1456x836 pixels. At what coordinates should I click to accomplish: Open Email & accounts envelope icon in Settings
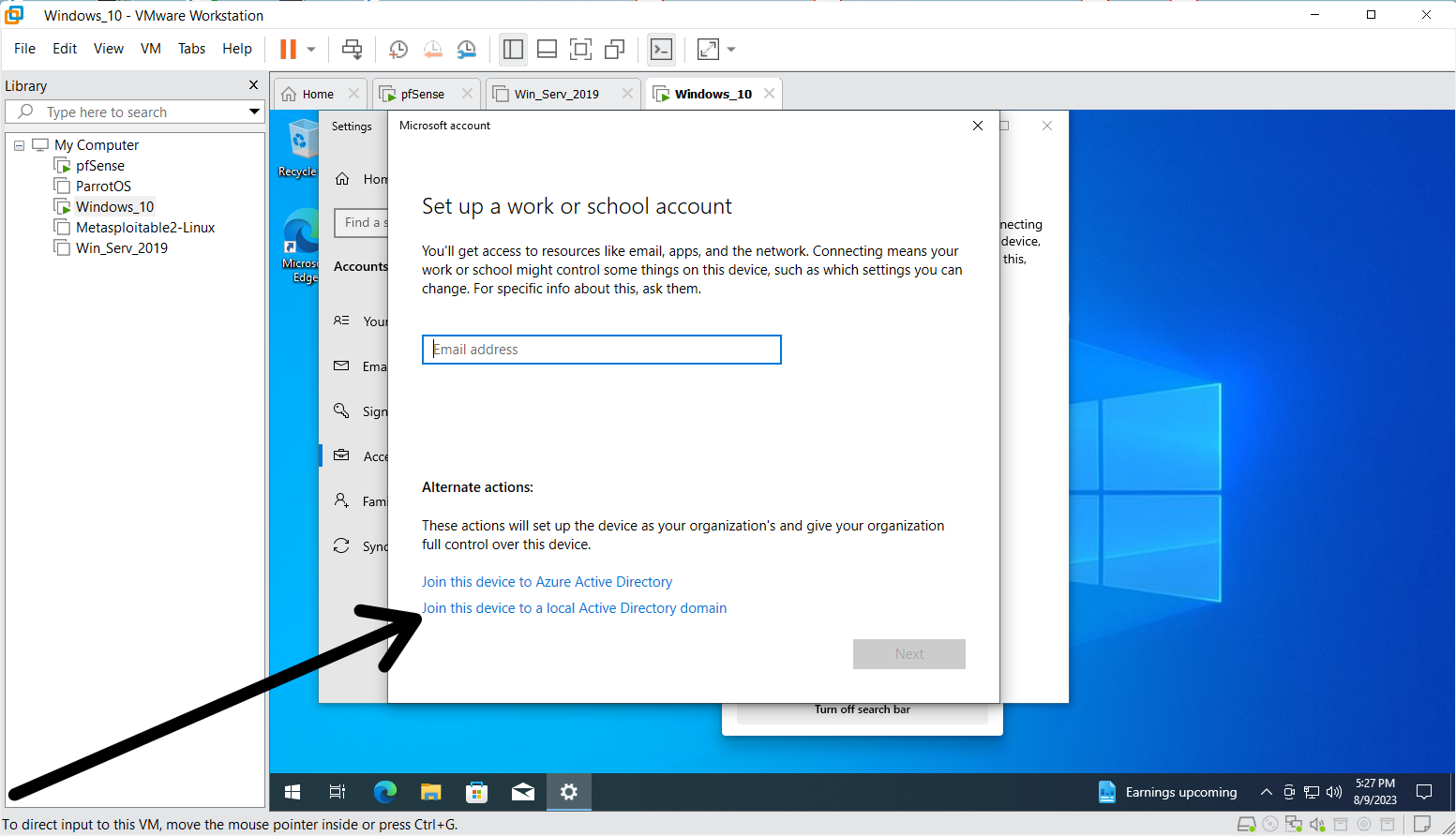(x=342, y=366)
